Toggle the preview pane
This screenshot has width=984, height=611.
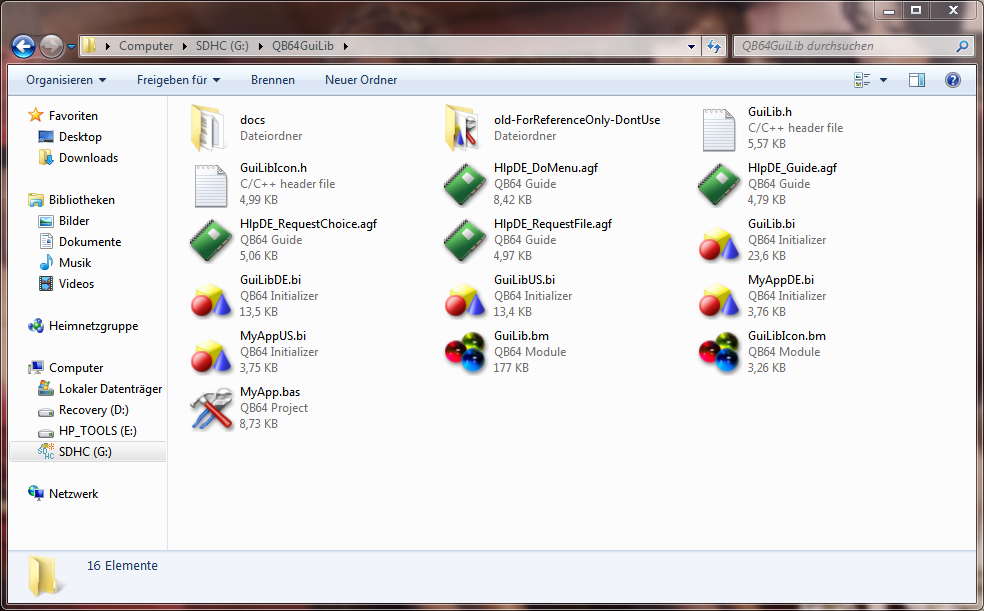917,80
